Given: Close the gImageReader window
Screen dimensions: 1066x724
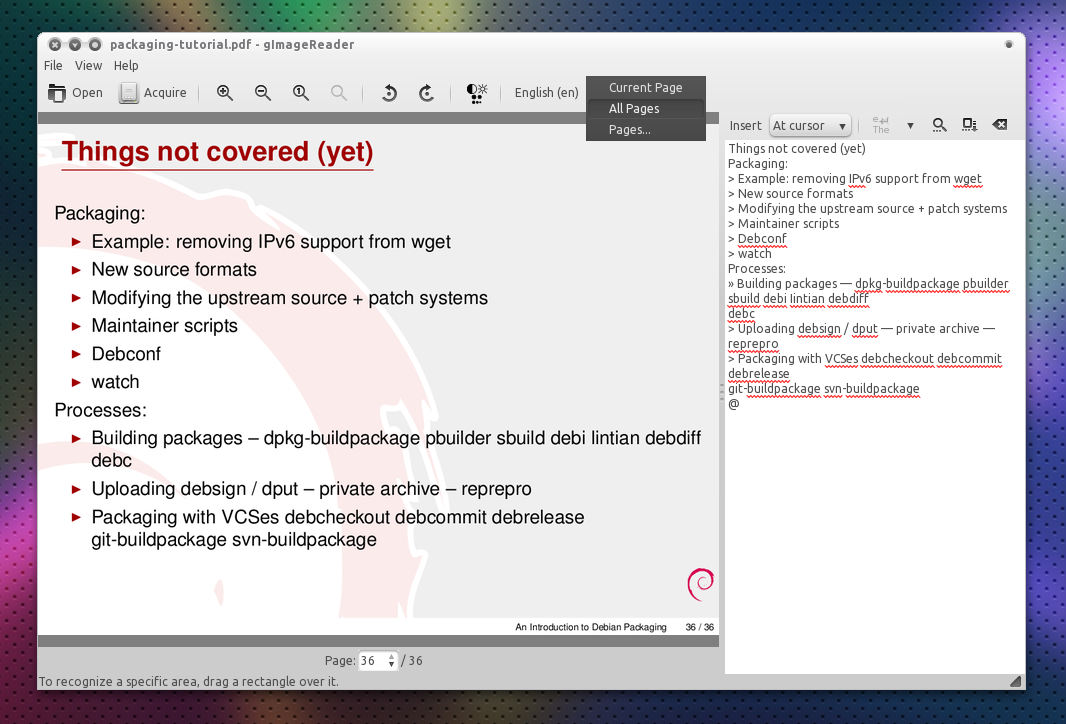Looking at the screenshot, I should click(54, 45).
